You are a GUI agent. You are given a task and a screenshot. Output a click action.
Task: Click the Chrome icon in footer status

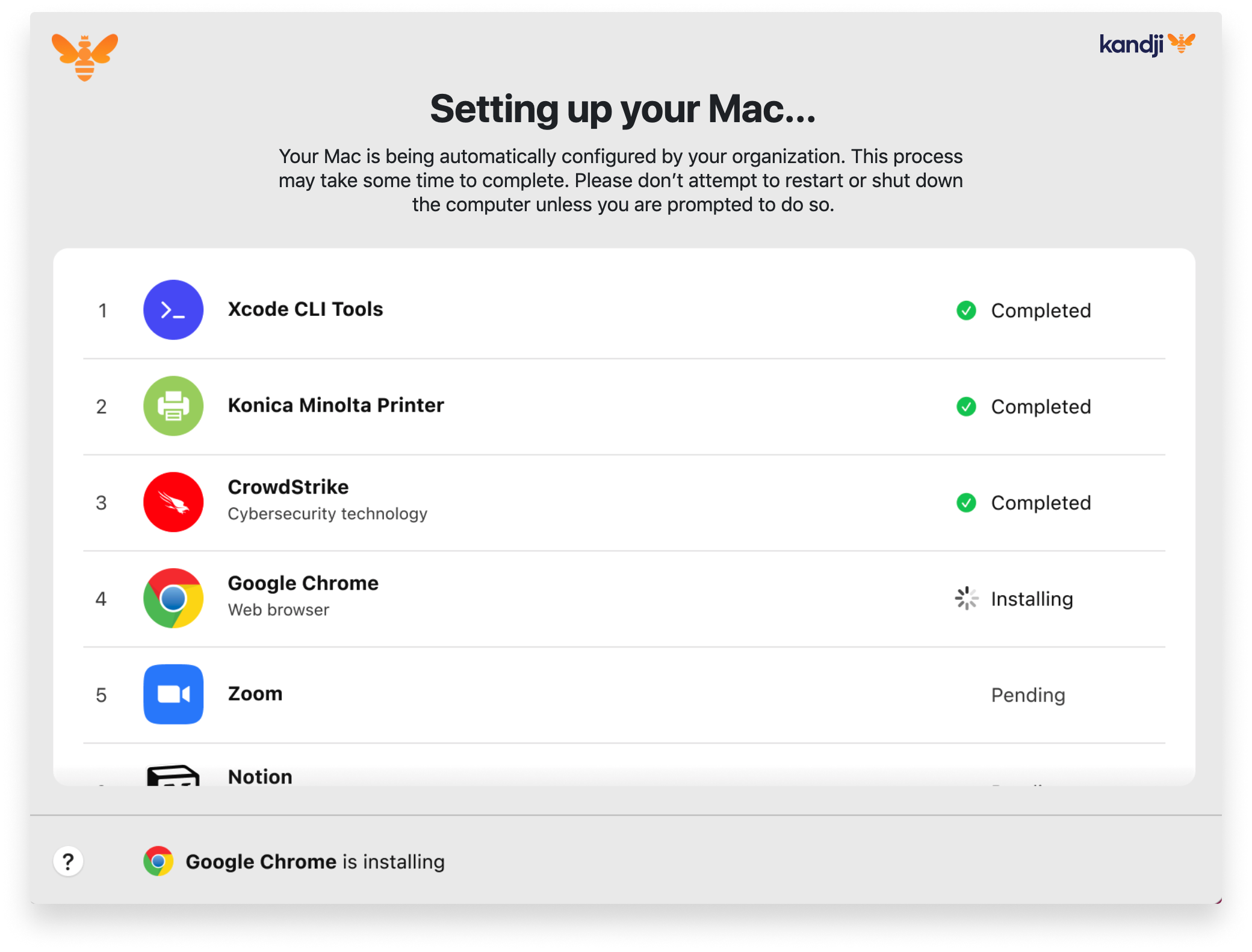tap(158, 861)
